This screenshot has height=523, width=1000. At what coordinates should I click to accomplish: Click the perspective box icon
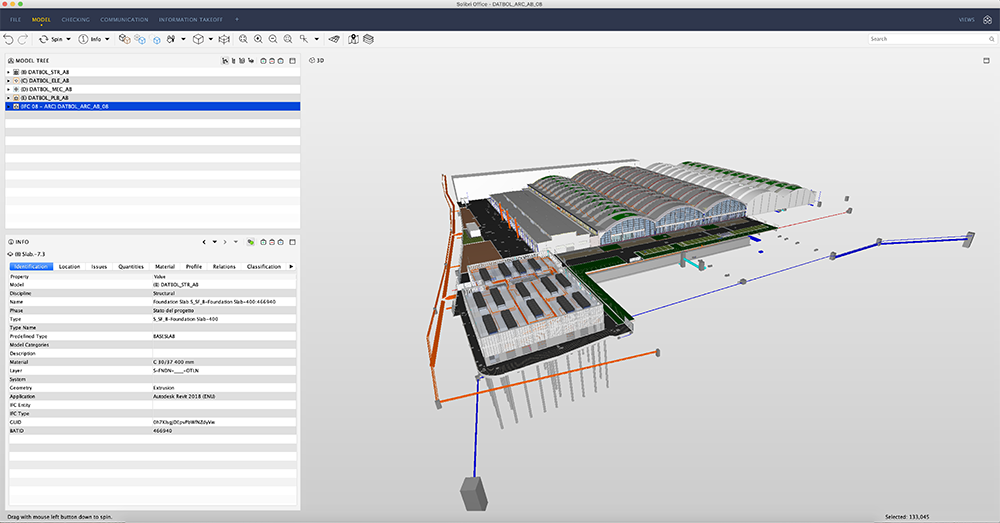[224, 39]
